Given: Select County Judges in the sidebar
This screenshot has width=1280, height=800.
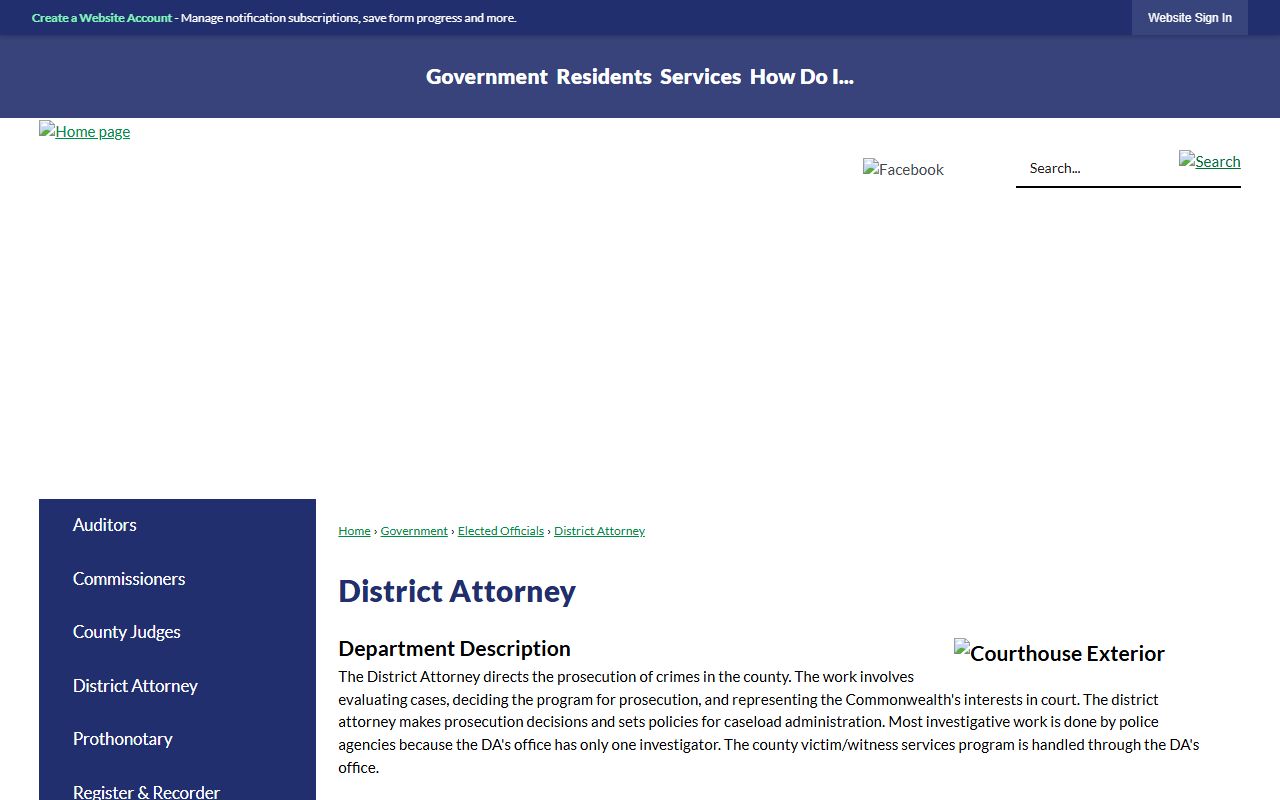Looking at the screenshot, I should coord(177,632).
